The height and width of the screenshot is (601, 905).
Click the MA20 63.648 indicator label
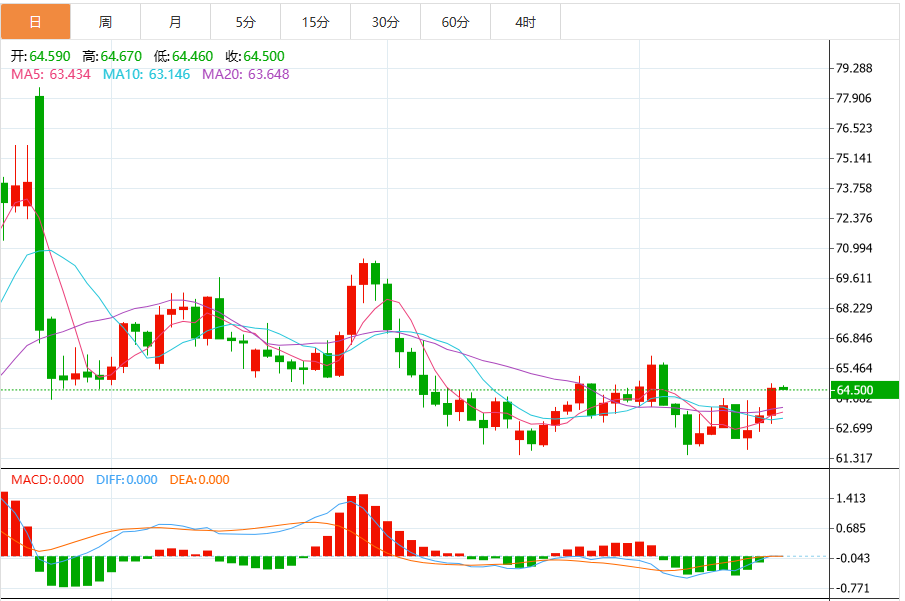click(x=246, y=74)
